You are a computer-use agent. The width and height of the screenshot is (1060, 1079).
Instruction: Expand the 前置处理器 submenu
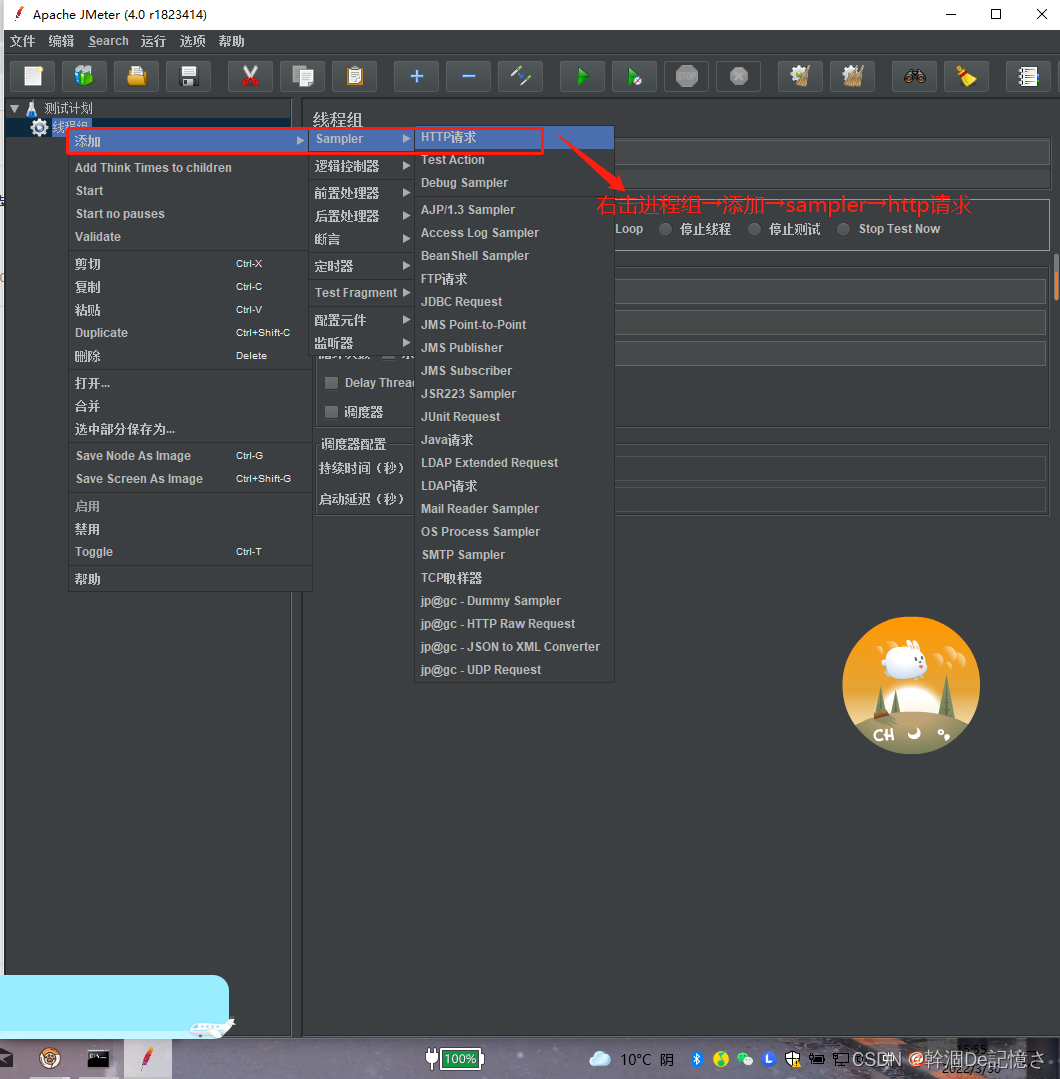(362, 193)
